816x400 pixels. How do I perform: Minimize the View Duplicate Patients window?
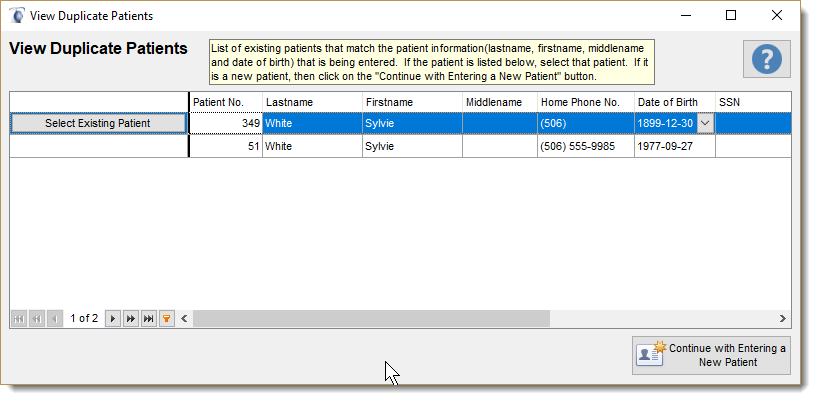(x=685, y=16)
